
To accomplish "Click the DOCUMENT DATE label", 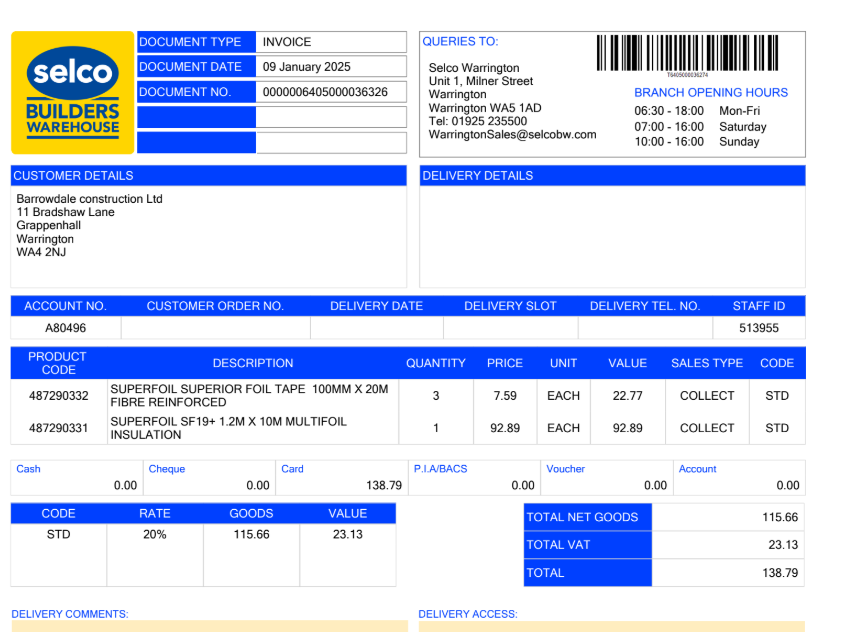I will point(190,67).
